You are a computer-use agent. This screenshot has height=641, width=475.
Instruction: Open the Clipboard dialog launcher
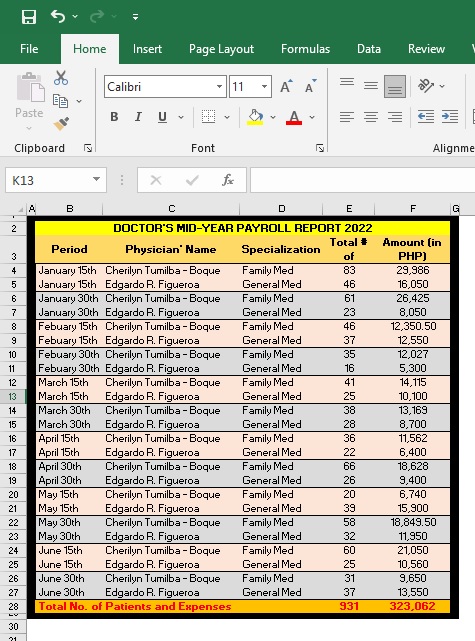point(87,148)
